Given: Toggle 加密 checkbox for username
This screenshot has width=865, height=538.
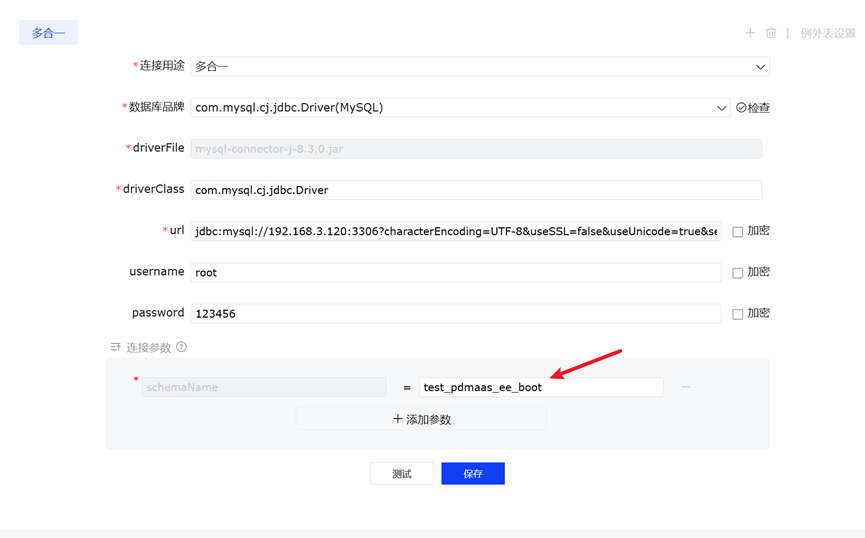Looking at the screenshot, I should (738, 273).
